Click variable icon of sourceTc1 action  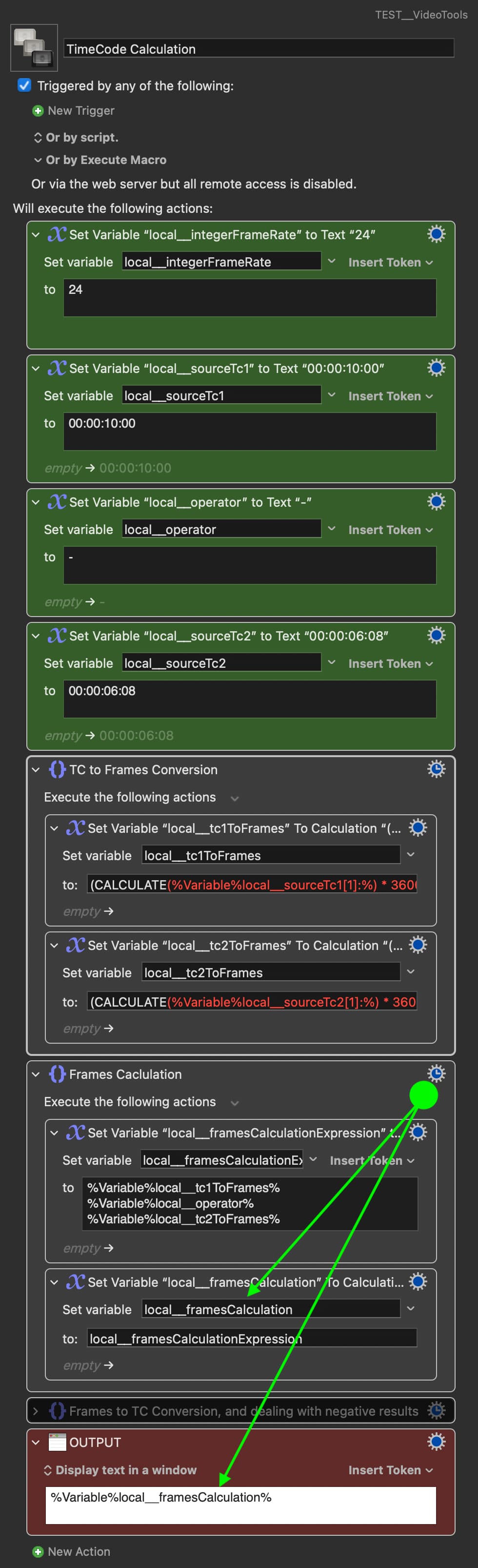click(57, 368)
